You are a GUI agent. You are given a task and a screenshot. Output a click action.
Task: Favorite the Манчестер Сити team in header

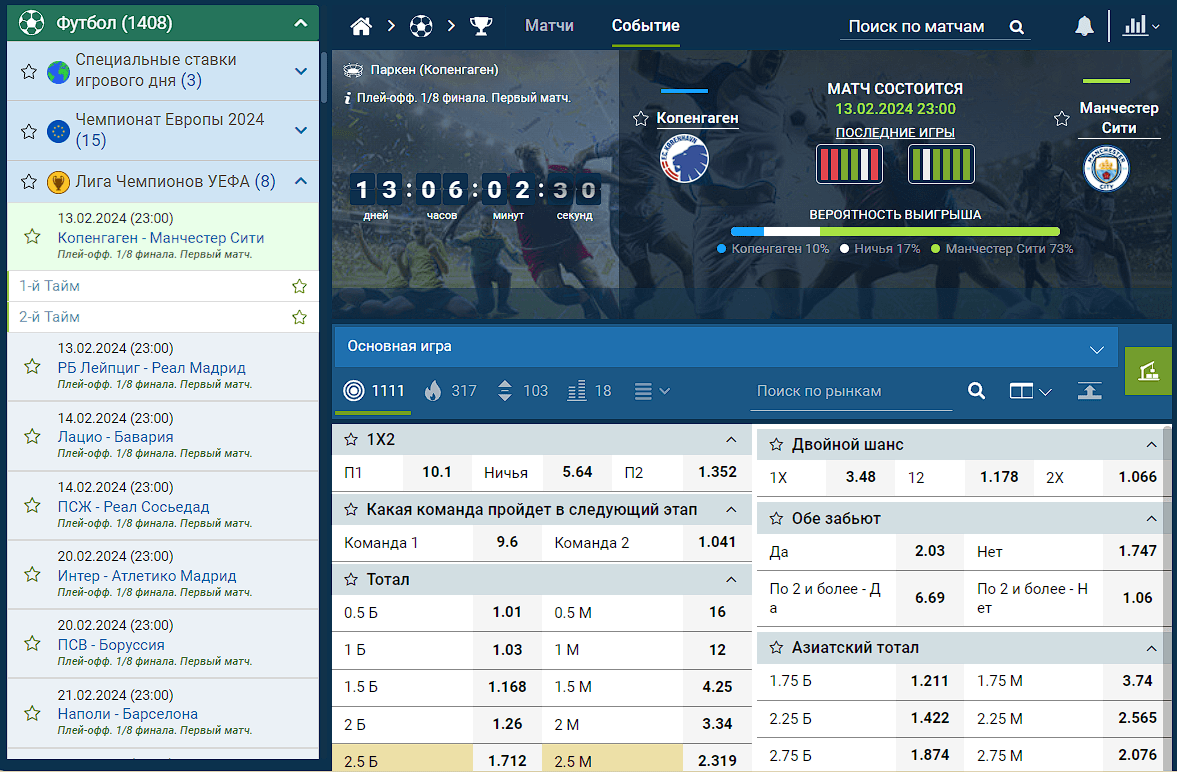click(x=1061, y=119)
